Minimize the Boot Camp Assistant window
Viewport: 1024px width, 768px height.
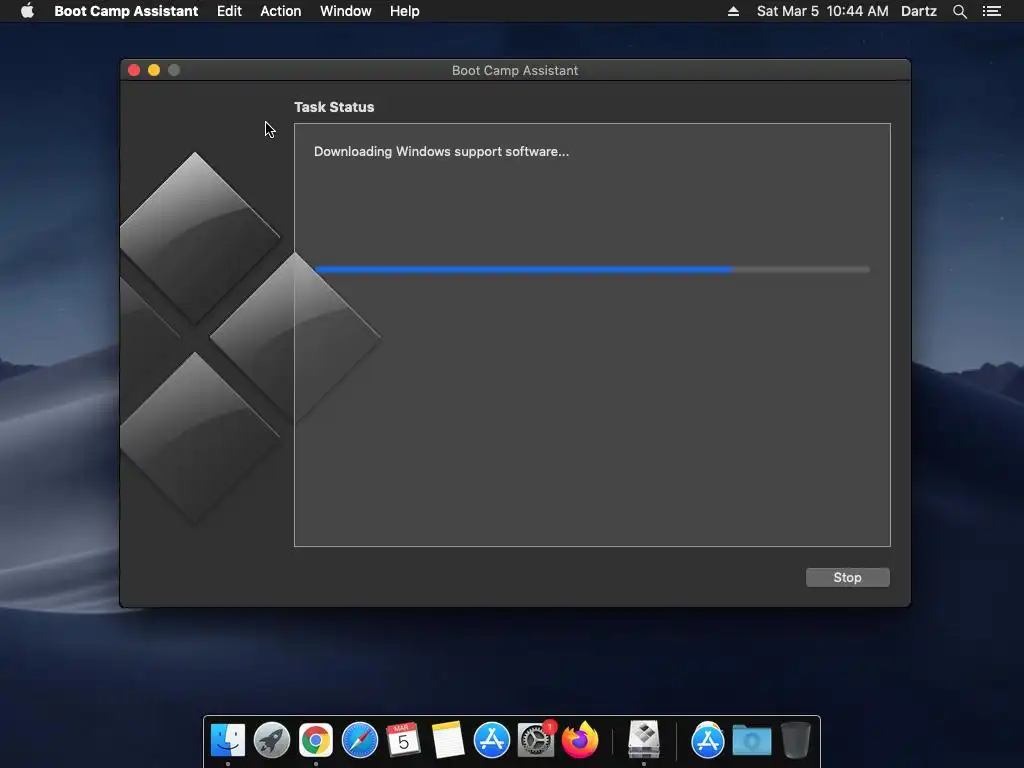pos(154,70)
